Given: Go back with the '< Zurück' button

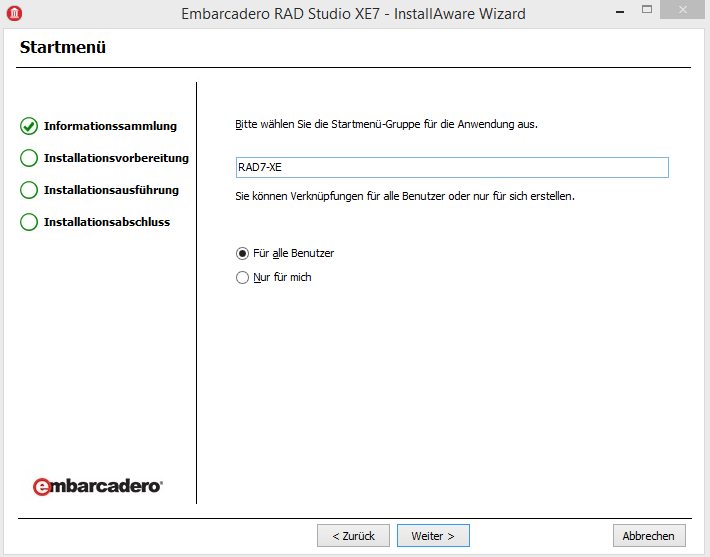Looking at the screenshot, I should pyautogui.click(x=353, y=536).
